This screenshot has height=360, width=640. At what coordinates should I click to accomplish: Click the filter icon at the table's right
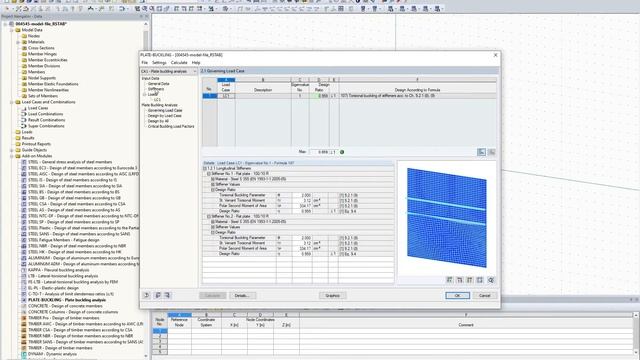491,152
